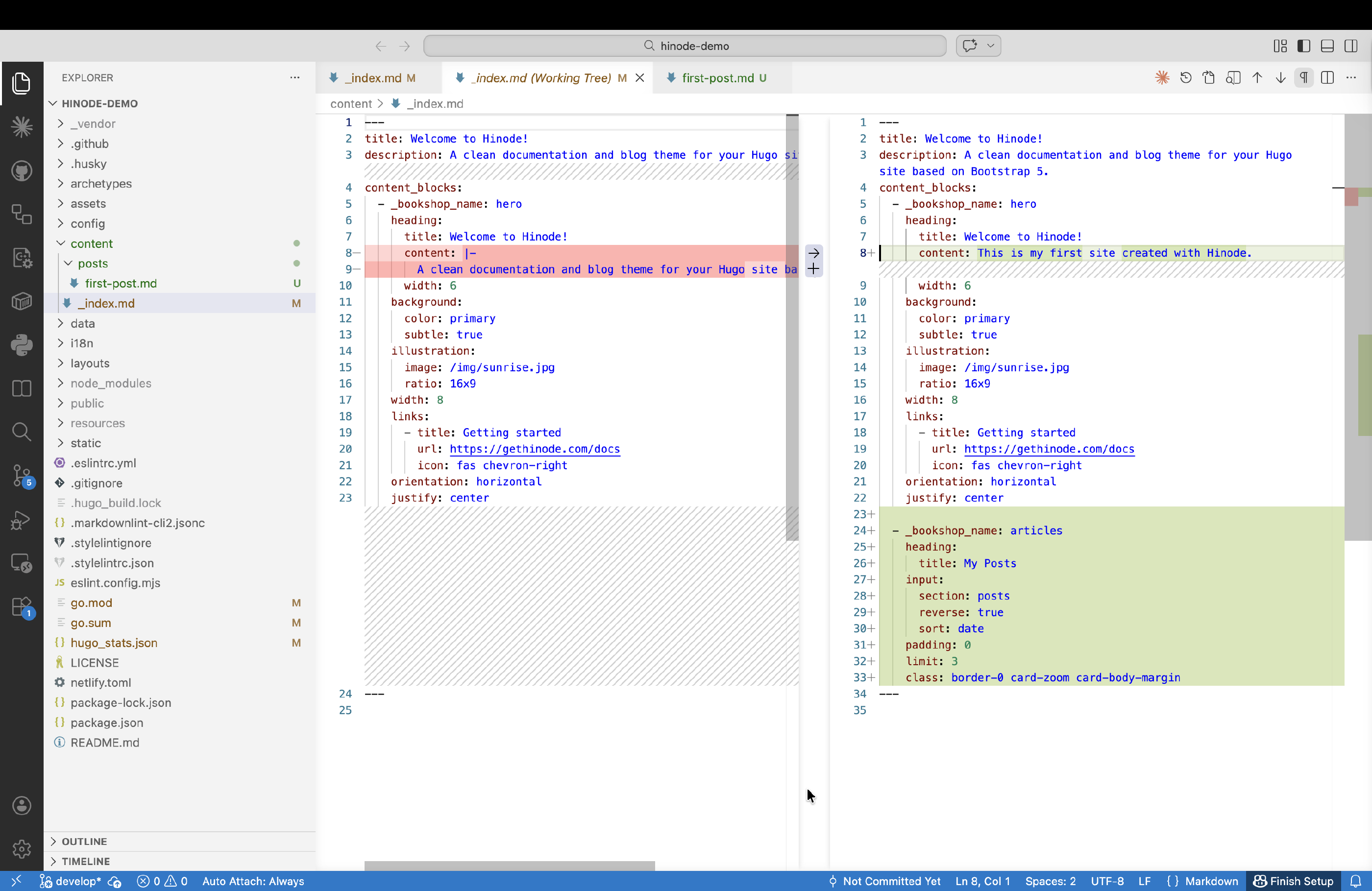
Task: Revert block arrow in diff gutter
Action: click(813, 253)
